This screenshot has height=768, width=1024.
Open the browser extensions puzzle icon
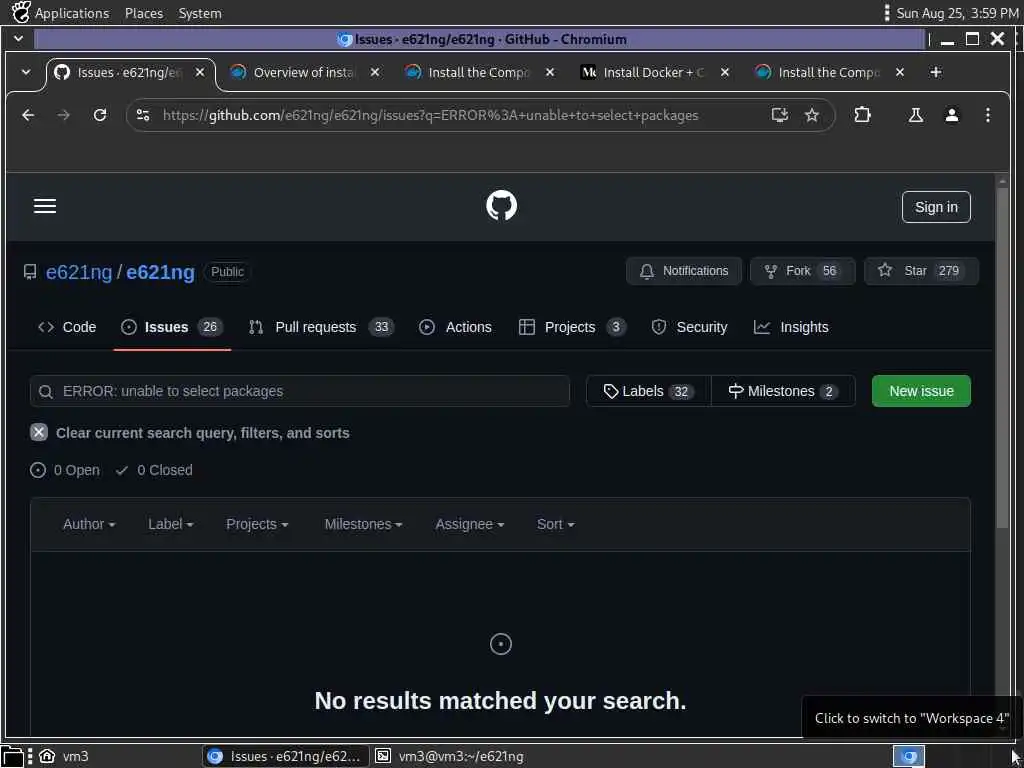[x=862, y=115]
